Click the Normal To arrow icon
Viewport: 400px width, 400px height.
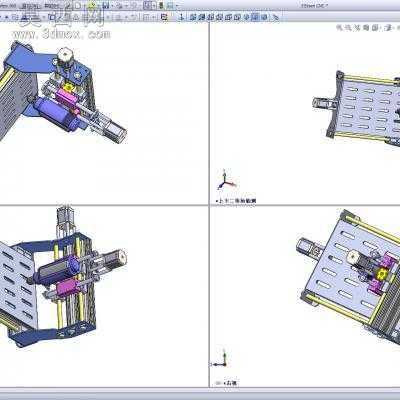coord(181,17)
